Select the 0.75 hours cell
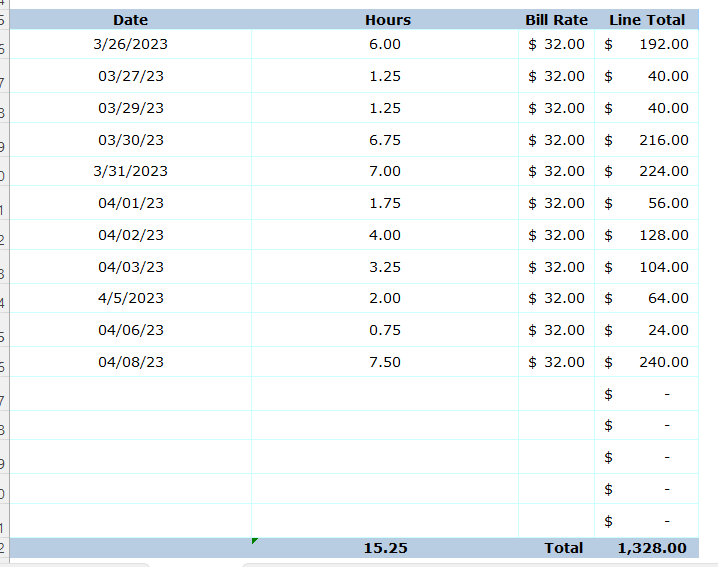The width and height of the screenshot is (718, 567). tap(385, 330)
